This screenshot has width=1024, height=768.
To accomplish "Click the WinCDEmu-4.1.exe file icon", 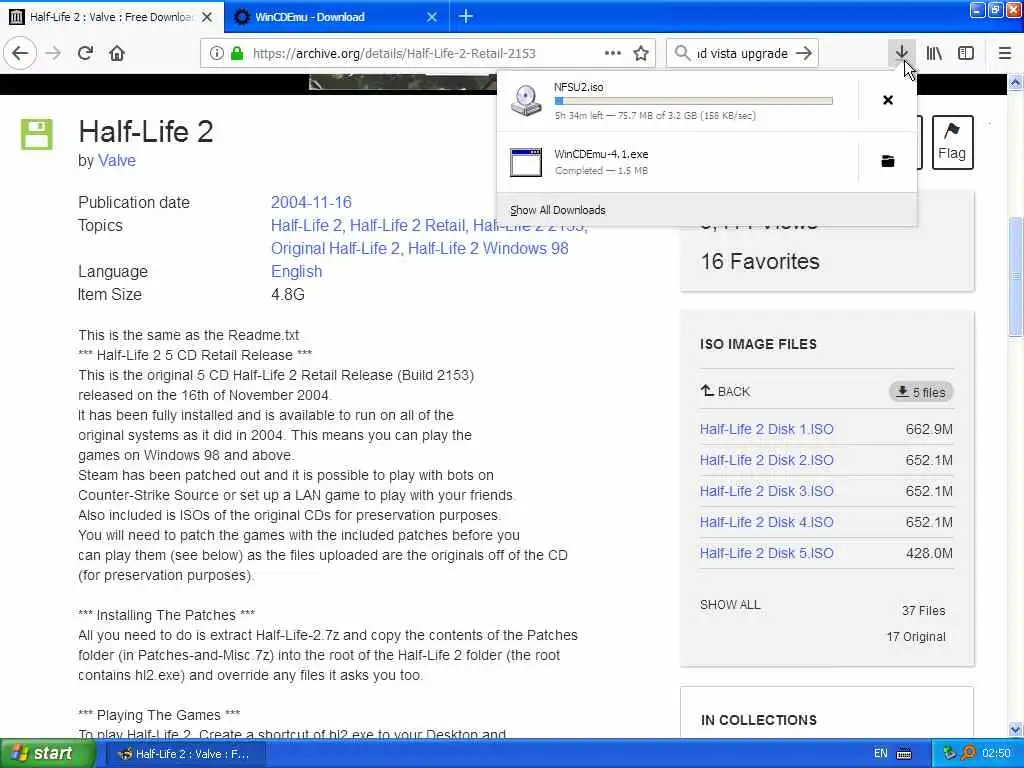I will point(526,162).
